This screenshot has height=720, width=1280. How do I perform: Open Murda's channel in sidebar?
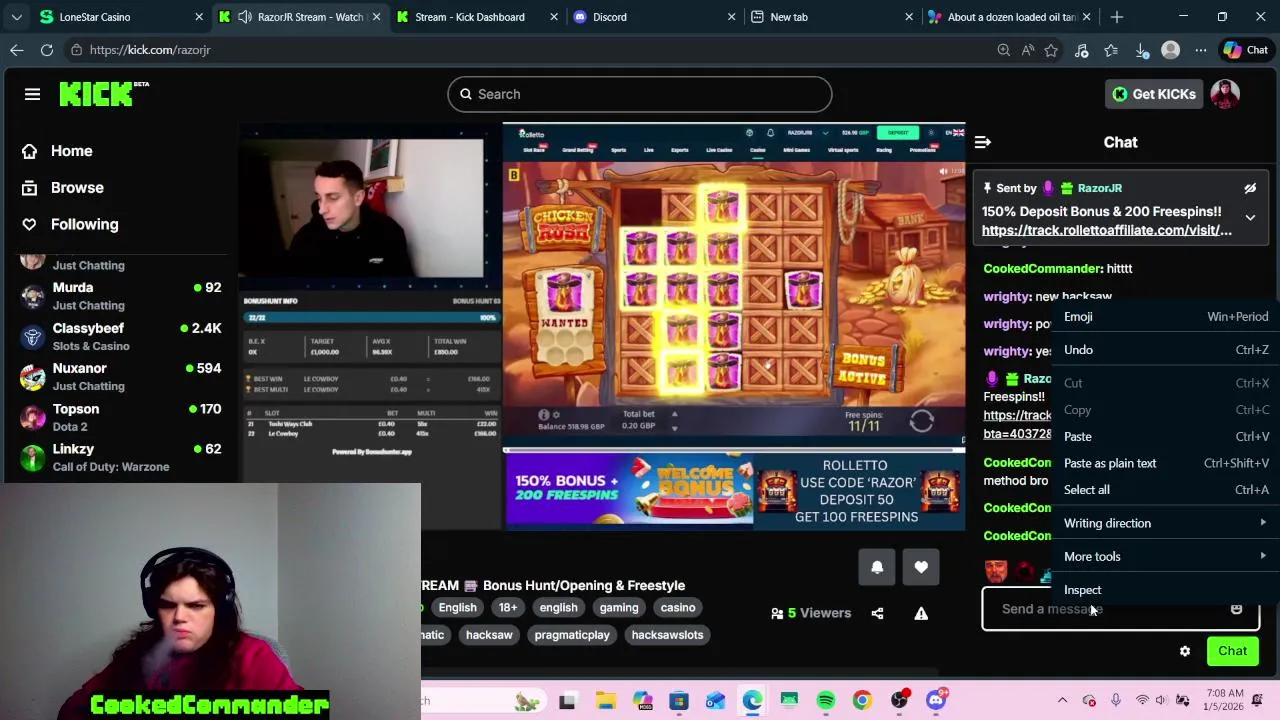click(x=122, y=296)
